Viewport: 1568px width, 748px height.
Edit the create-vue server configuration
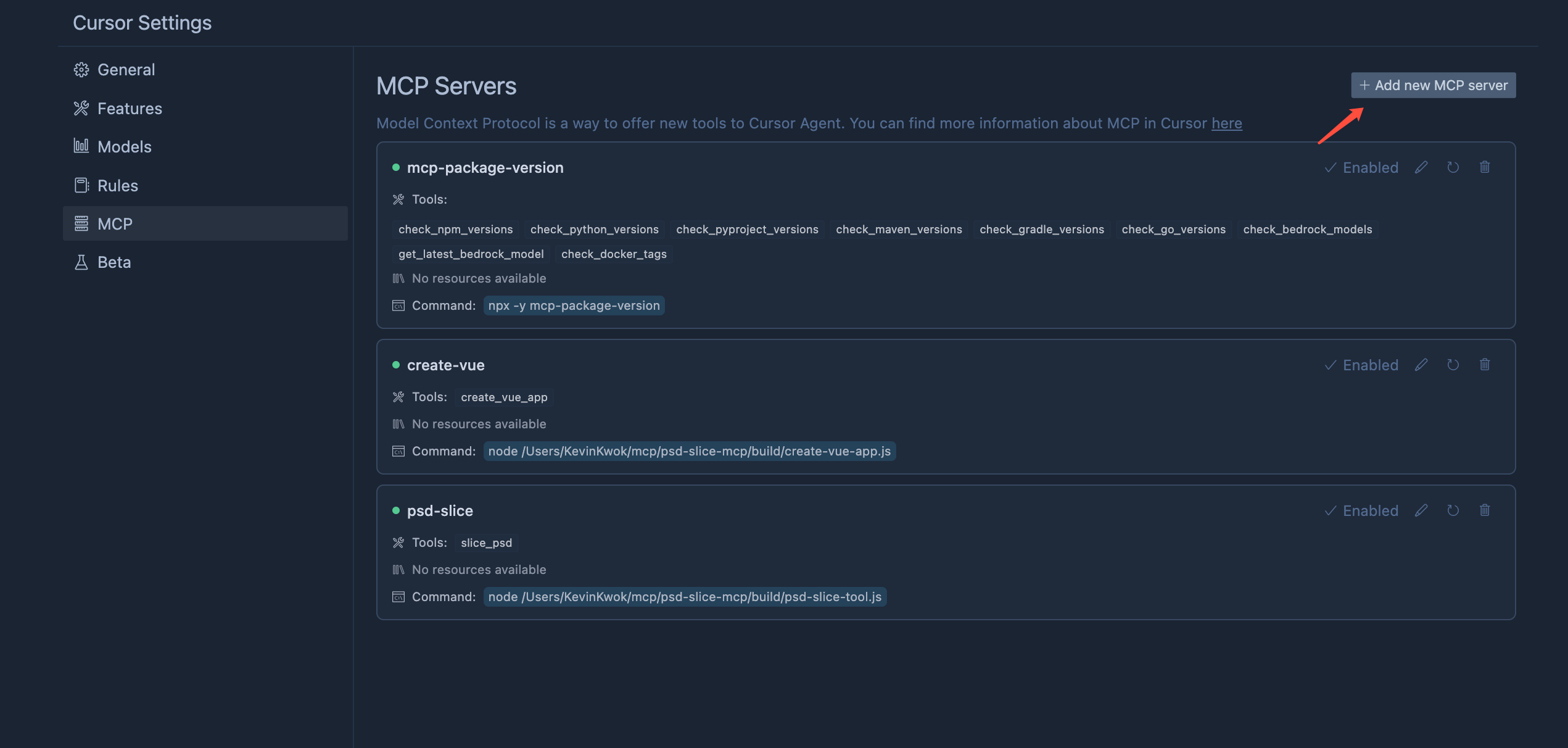(1421, 365)
